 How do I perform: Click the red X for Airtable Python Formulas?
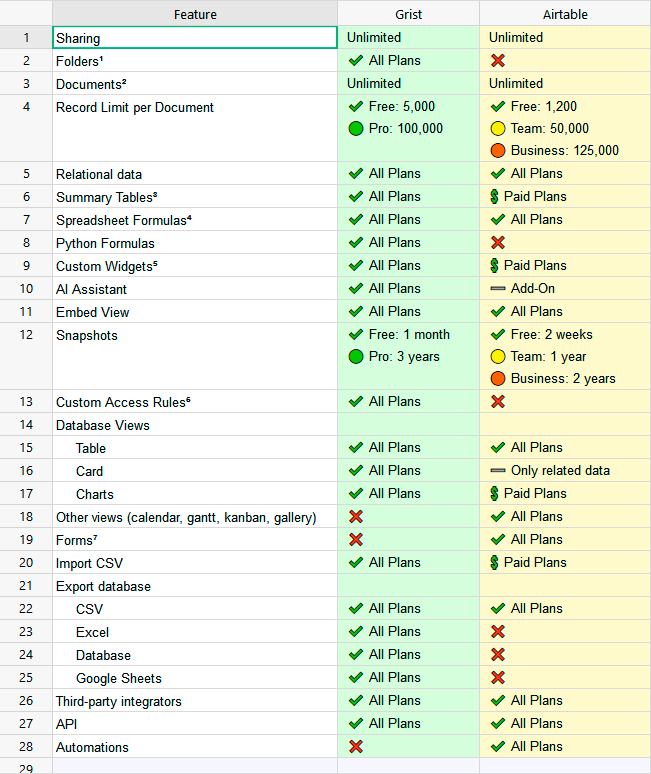tap(497, 243)
